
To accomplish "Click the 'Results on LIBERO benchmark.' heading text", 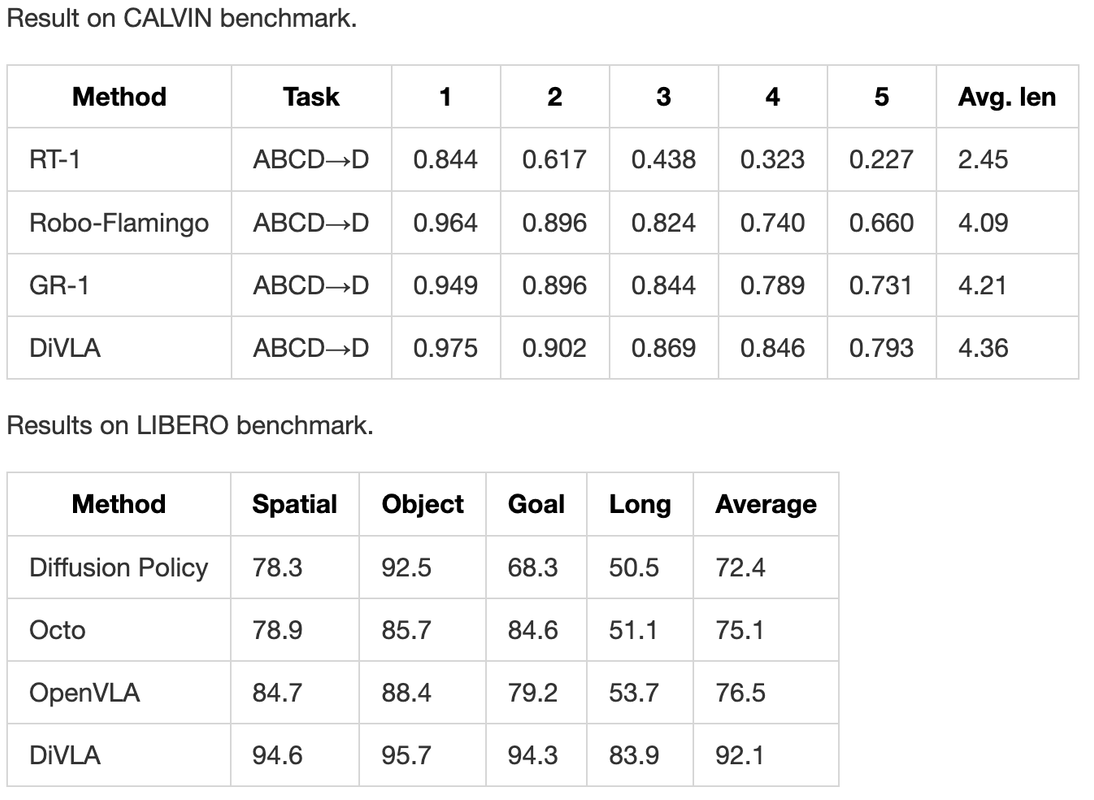I will coord(190,425).
